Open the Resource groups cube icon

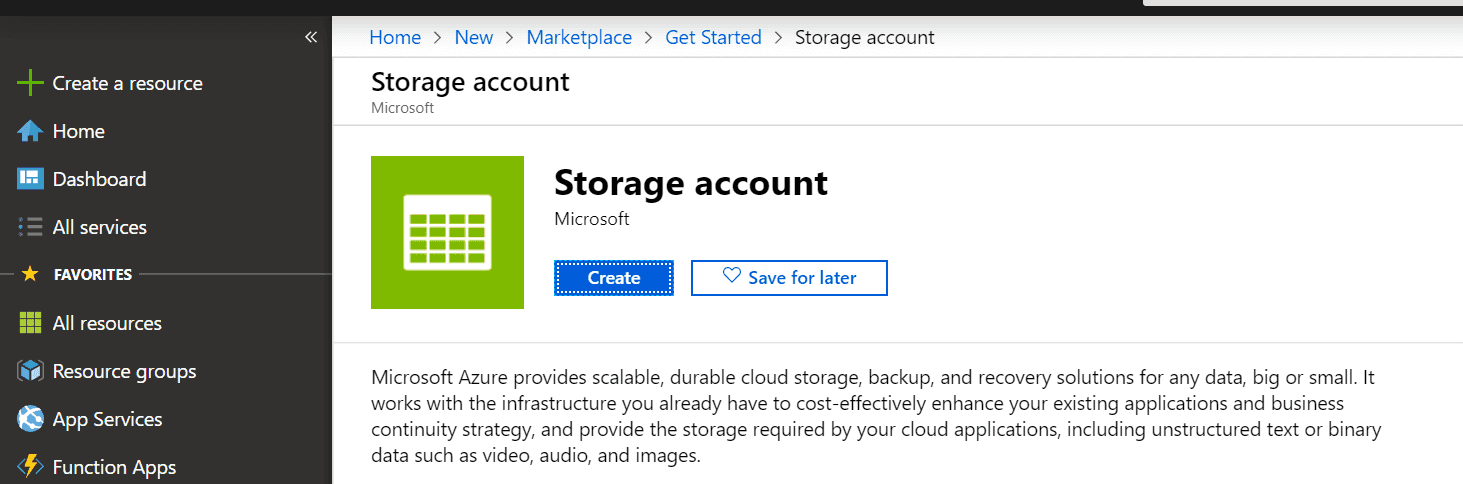[30, 371]
